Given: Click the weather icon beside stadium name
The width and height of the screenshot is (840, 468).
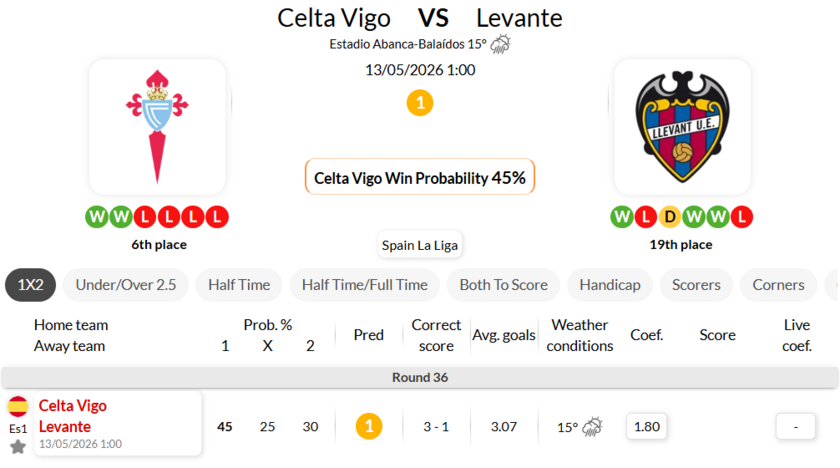Looking at the screenshot, I should point(500,44).
